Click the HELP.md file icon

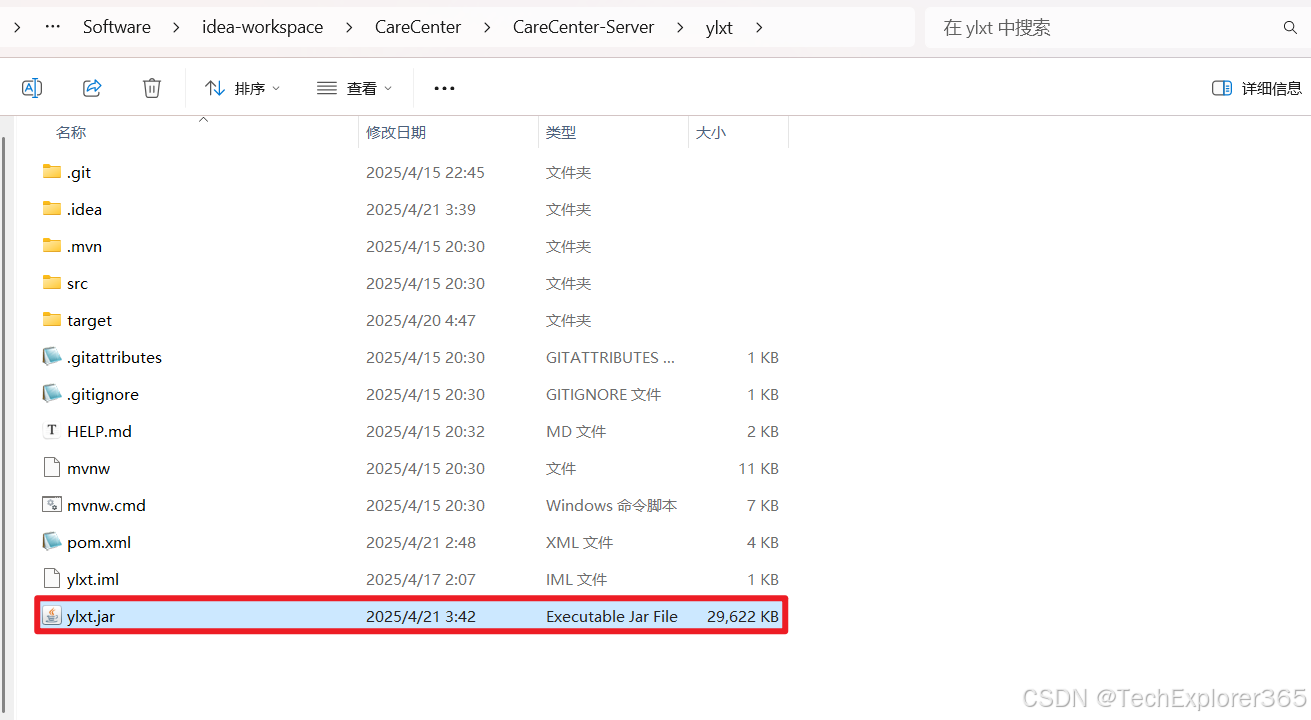(52, 431)
